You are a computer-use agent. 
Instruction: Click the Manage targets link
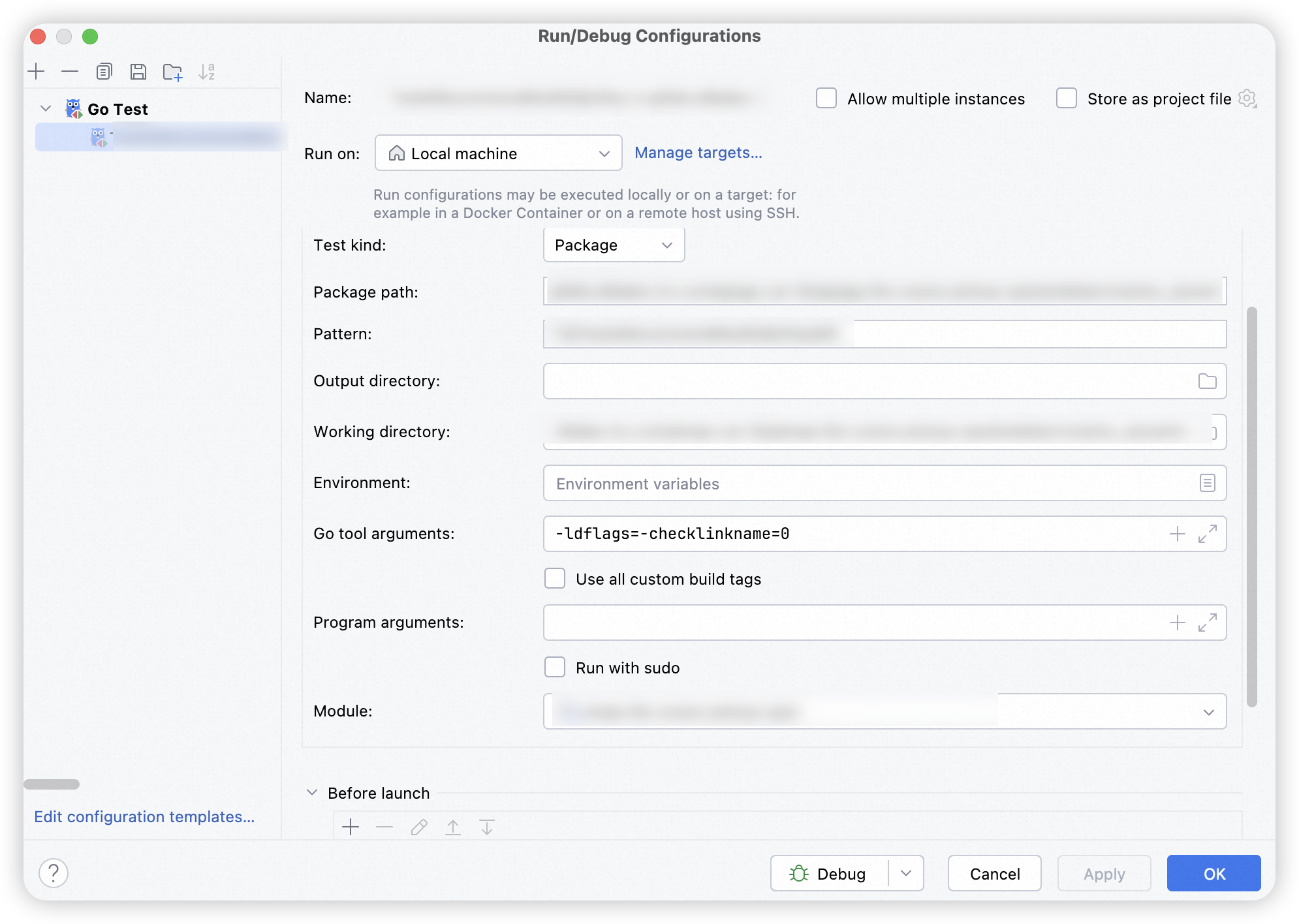pos(698,153)
